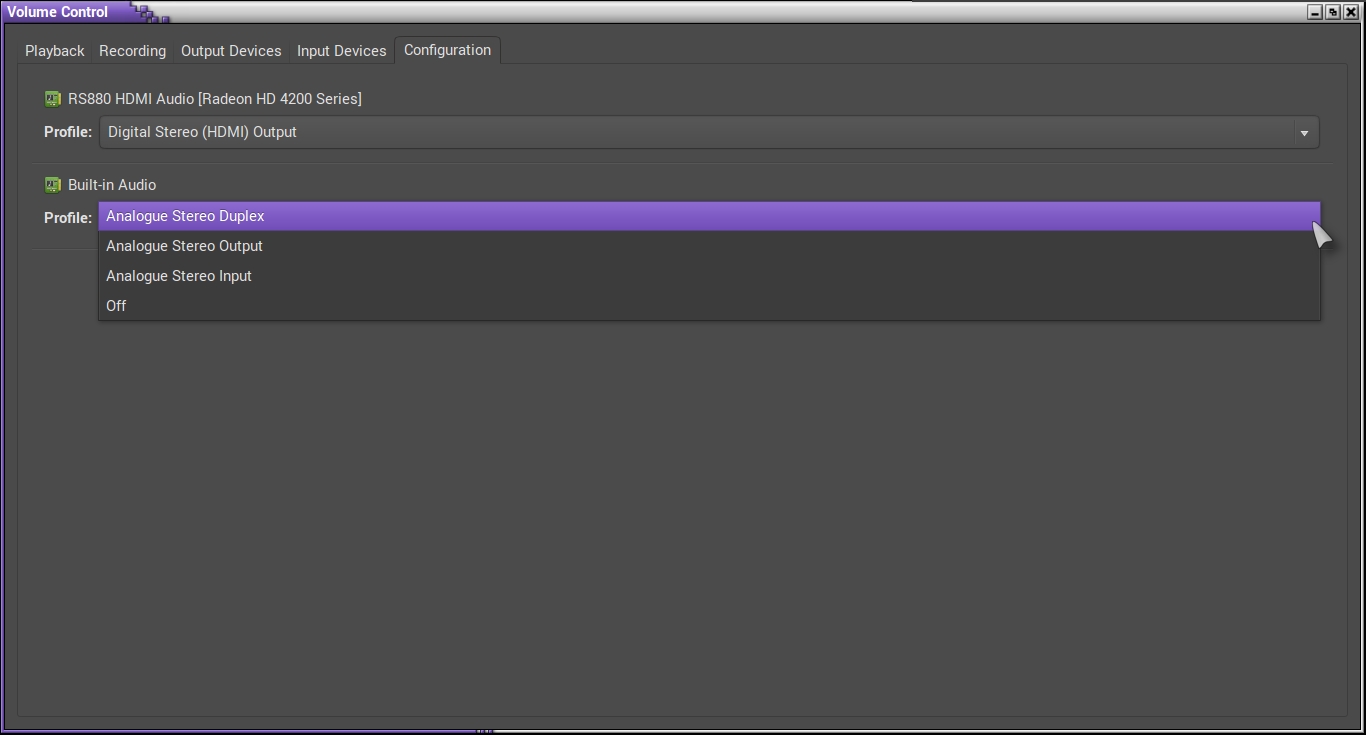Click the Built-in Audio device name

112,185
